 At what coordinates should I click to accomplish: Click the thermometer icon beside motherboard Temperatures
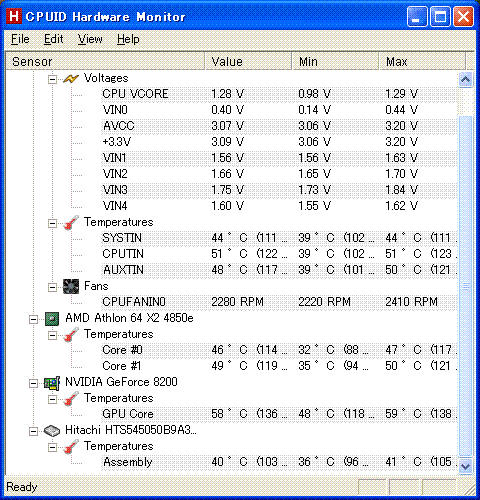point(71,222)
